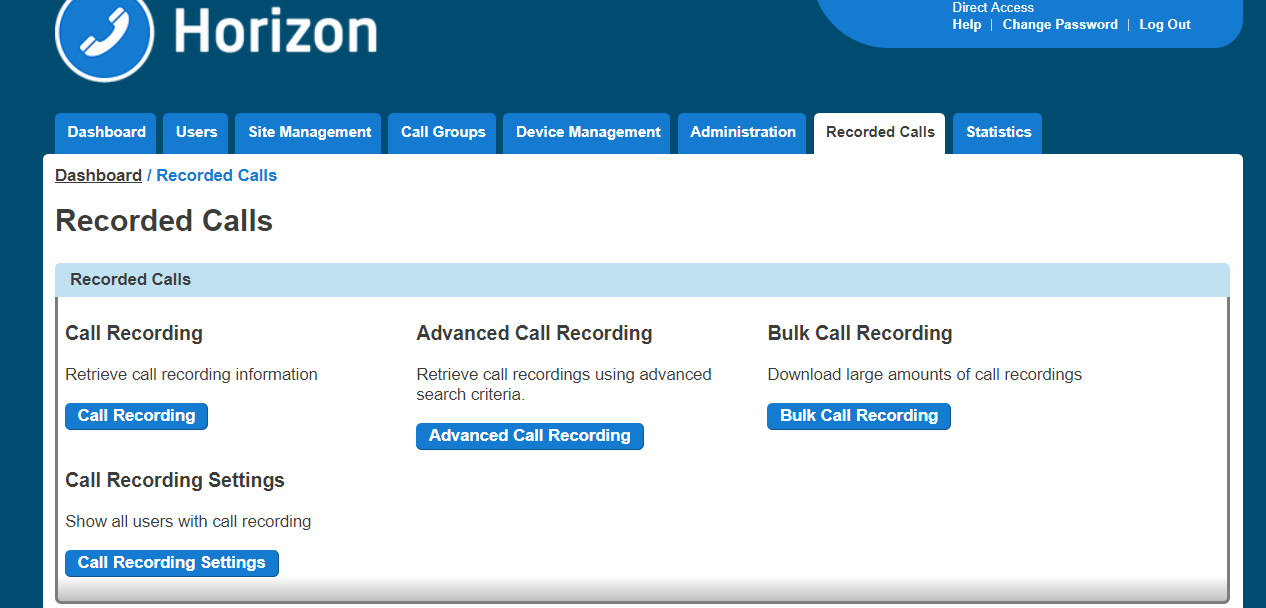Switch to the Statistics tab
Screen dimensions: 1266x608
[x=998, y=133]
